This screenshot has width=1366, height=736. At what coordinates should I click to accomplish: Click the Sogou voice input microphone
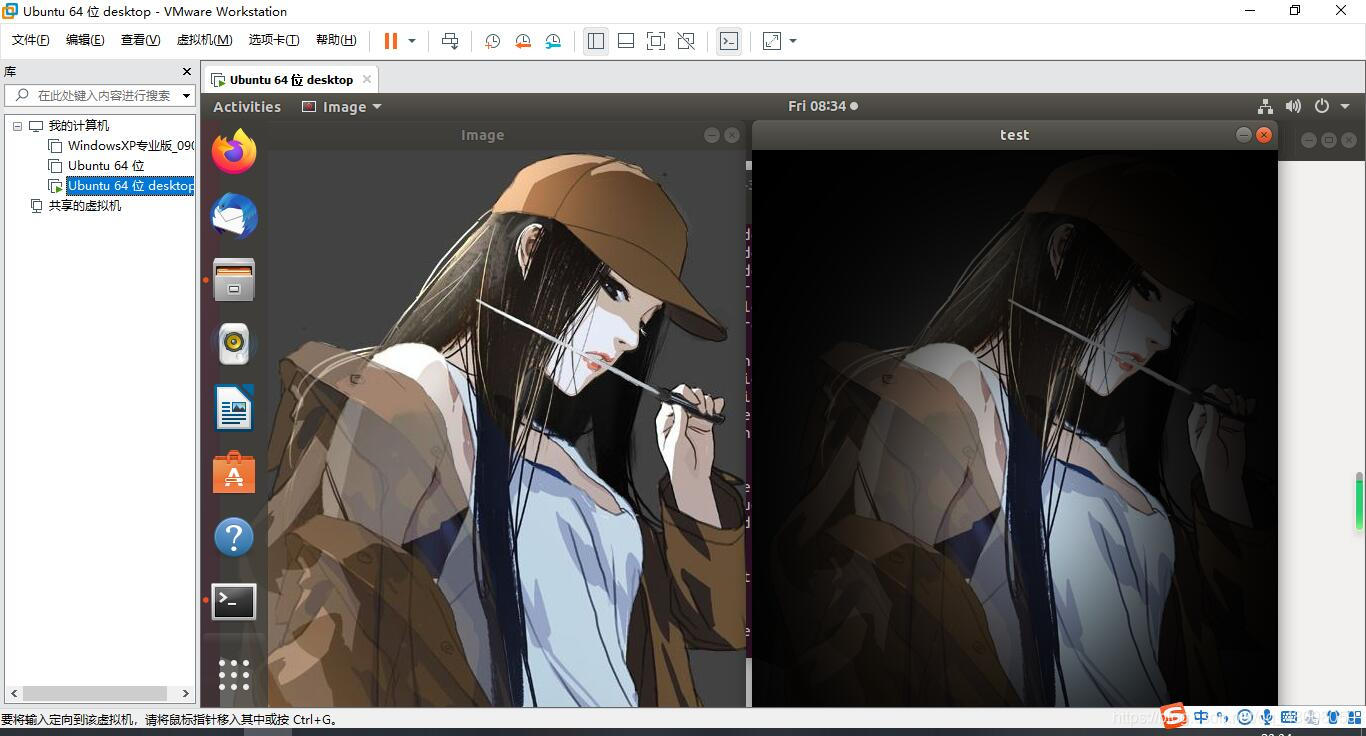click(x=1266, y=716)
